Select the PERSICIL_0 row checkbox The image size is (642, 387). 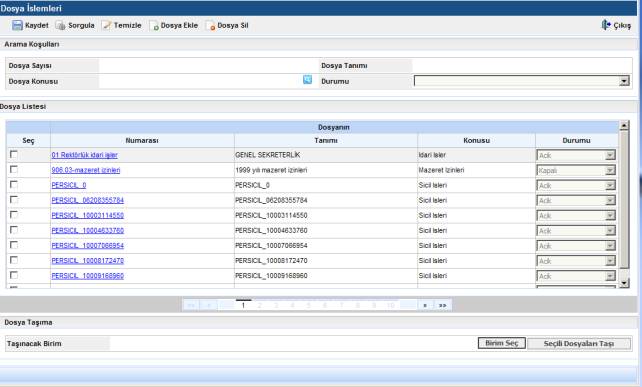click(x=14, y=185)
